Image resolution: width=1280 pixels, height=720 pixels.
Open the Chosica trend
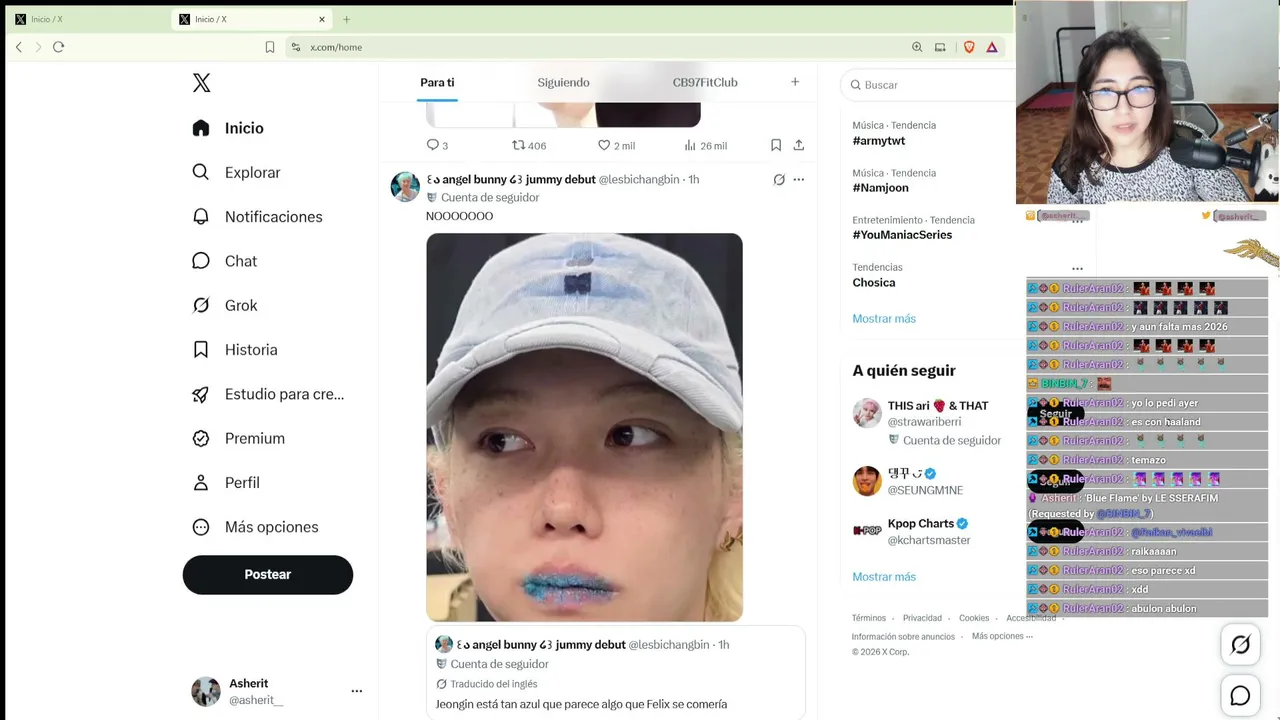[874, 283]
